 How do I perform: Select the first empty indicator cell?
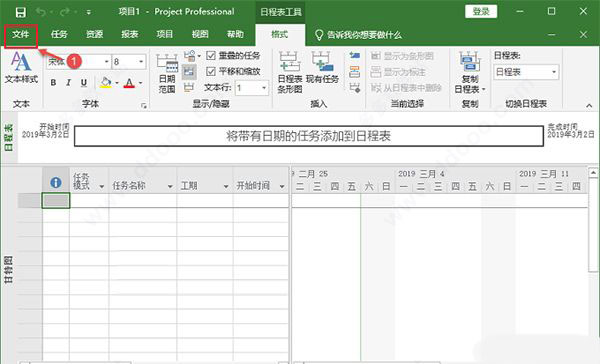(56, 201)
